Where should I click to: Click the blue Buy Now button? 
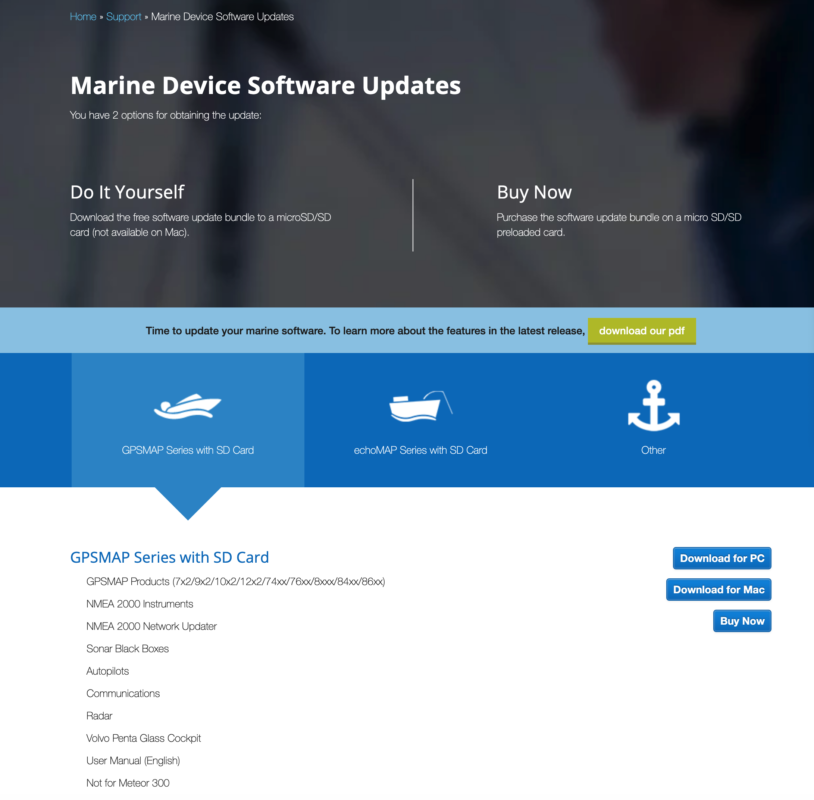click(x=742, y=621)
